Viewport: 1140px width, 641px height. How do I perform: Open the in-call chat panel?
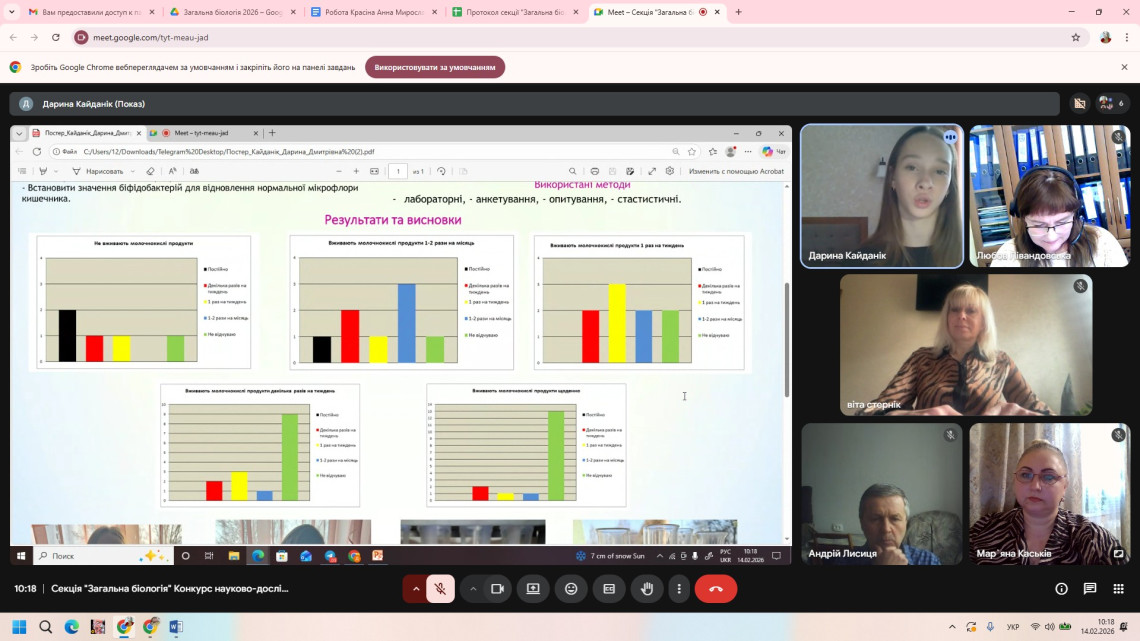coord(1090,589)
